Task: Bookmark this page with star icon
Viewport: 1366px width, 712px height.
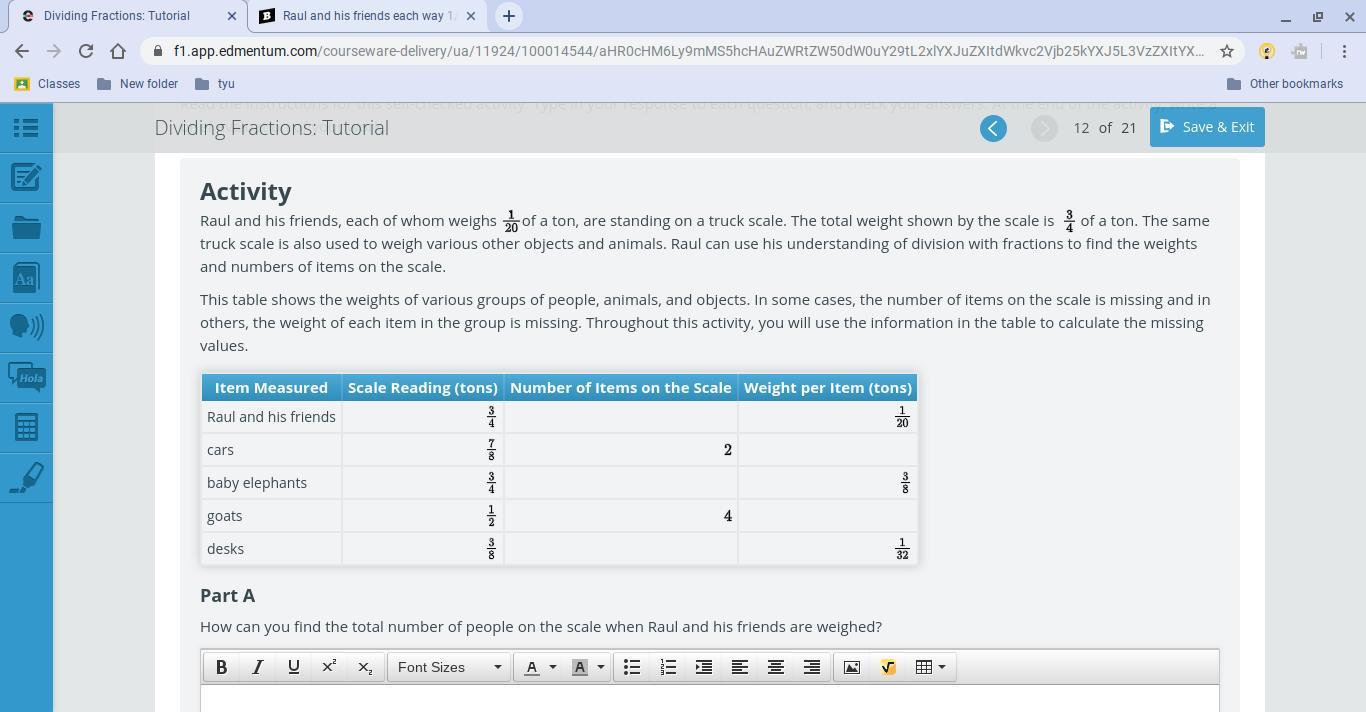Action: point(1227,51)
